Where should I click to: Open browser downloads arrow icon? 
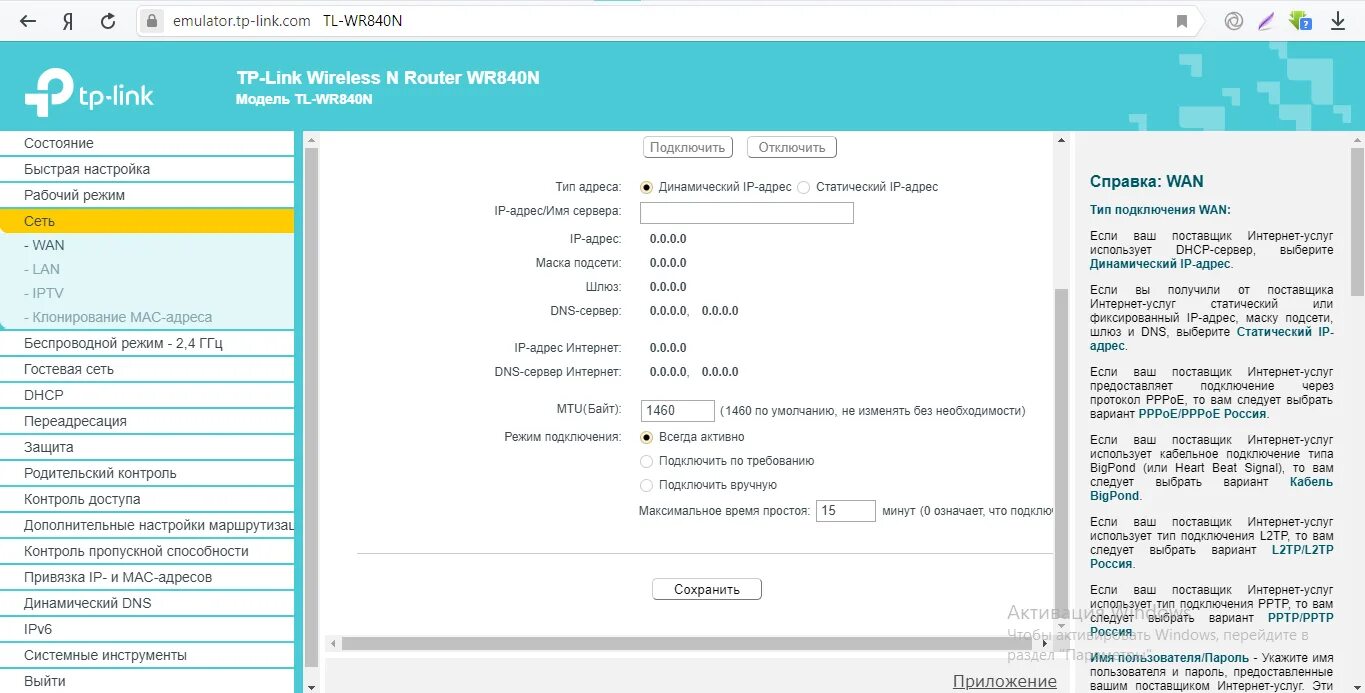(x=1338, y=21)
